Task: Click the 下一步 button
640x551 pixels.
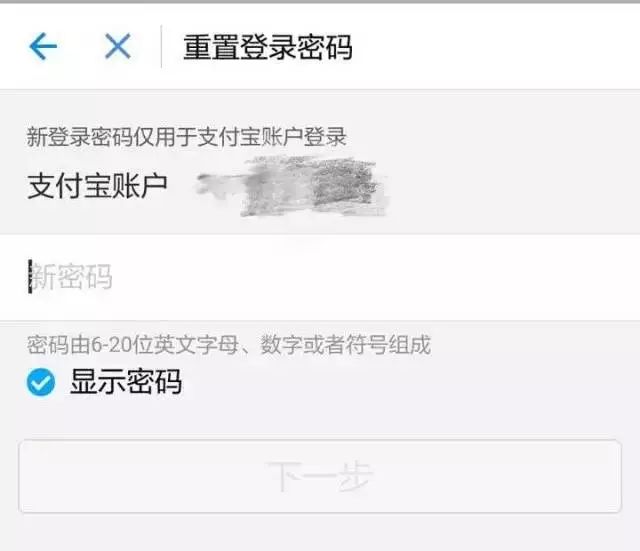Action: pos(320,476)
